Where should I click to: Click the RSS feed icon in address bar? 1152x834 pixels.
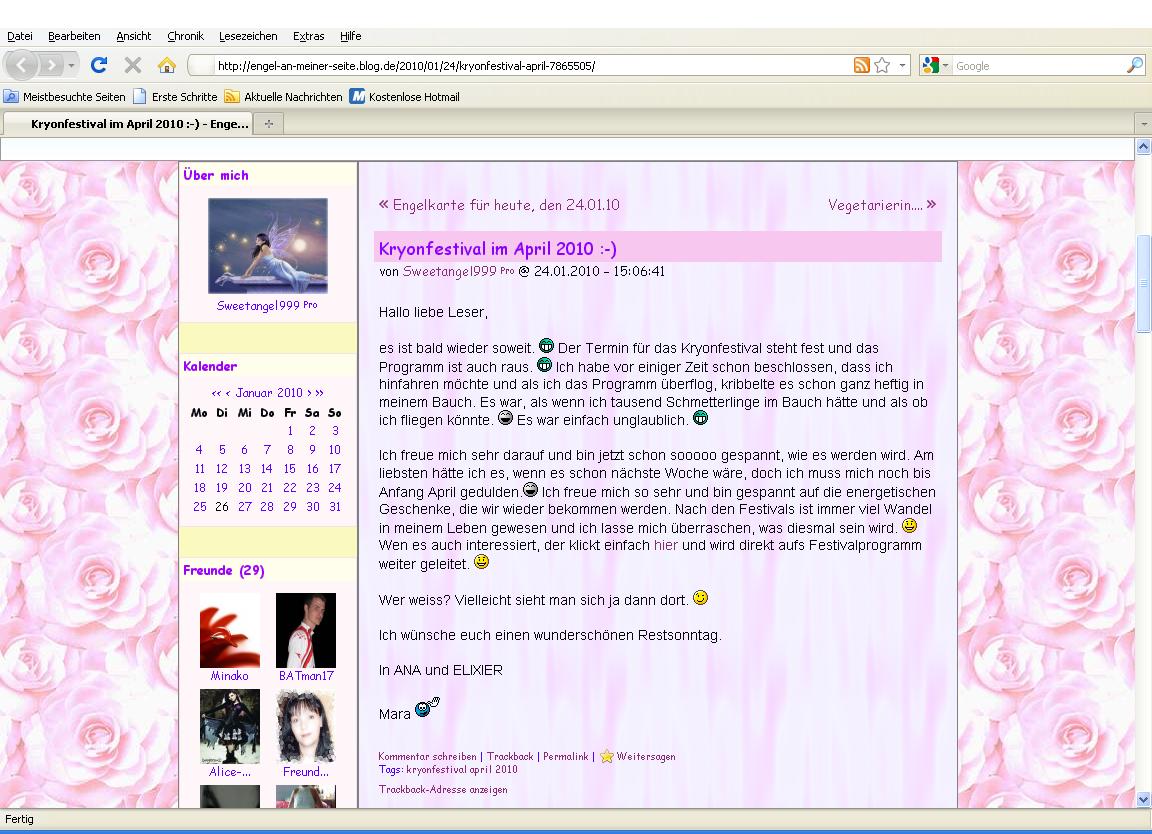coord(861,66)
